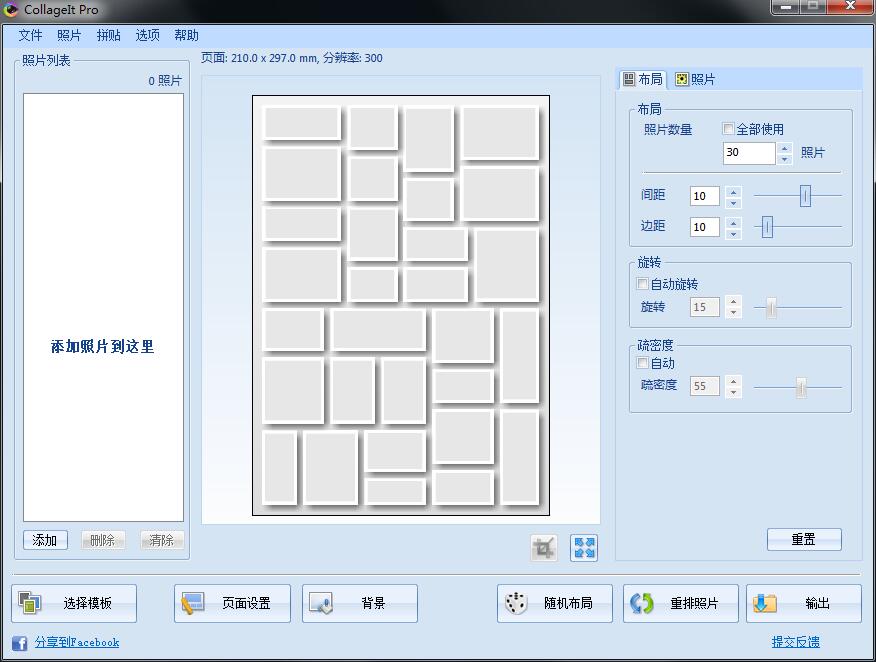
Task: Enable the 自动旋转 checkbox
Action: tap(643, 283)
